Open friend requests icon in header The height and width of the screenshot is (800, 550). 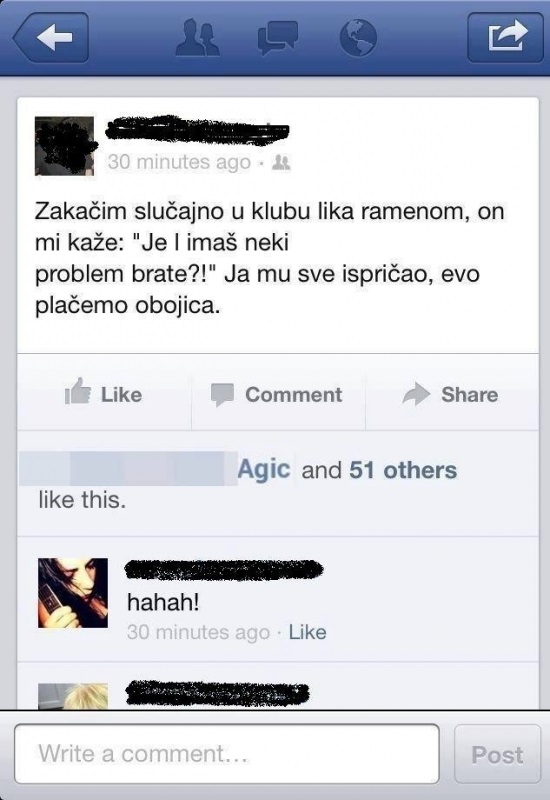pyautogui.click(x=197, y=37)
